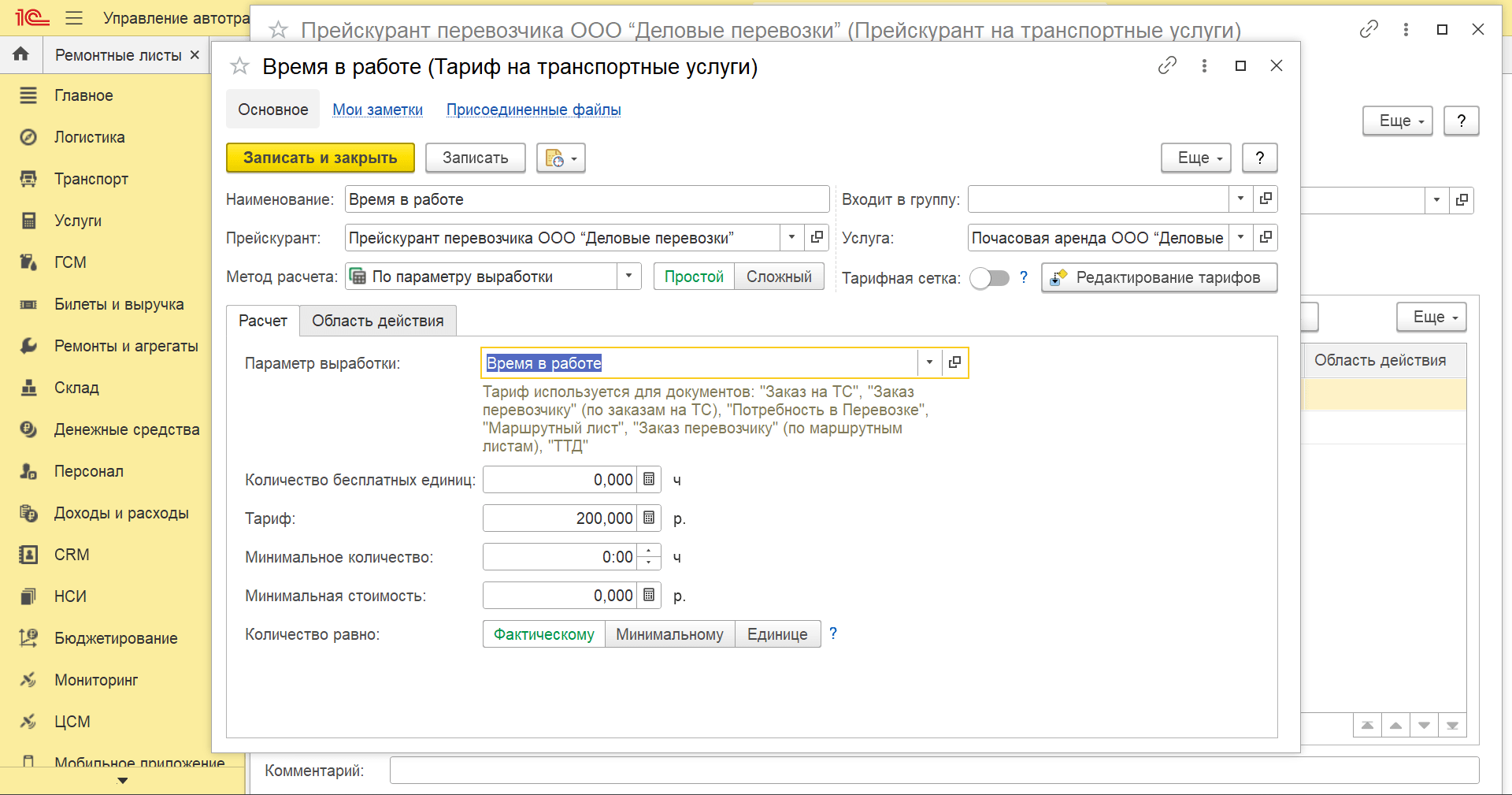Toggle the Тарифная сетка switch

(989, 278)
